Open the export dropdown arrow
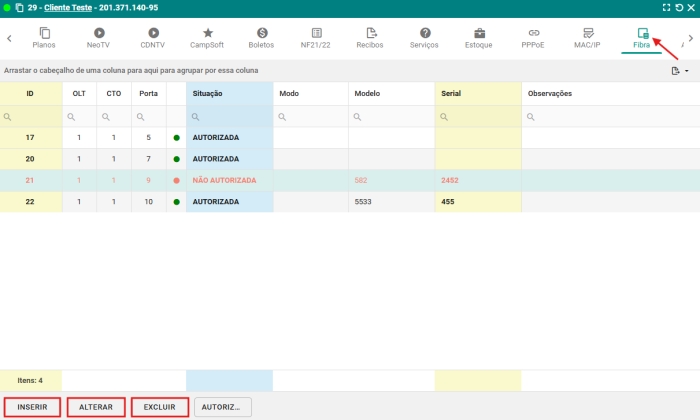Screen dimensions: 700x420 [x=687, y=72]
